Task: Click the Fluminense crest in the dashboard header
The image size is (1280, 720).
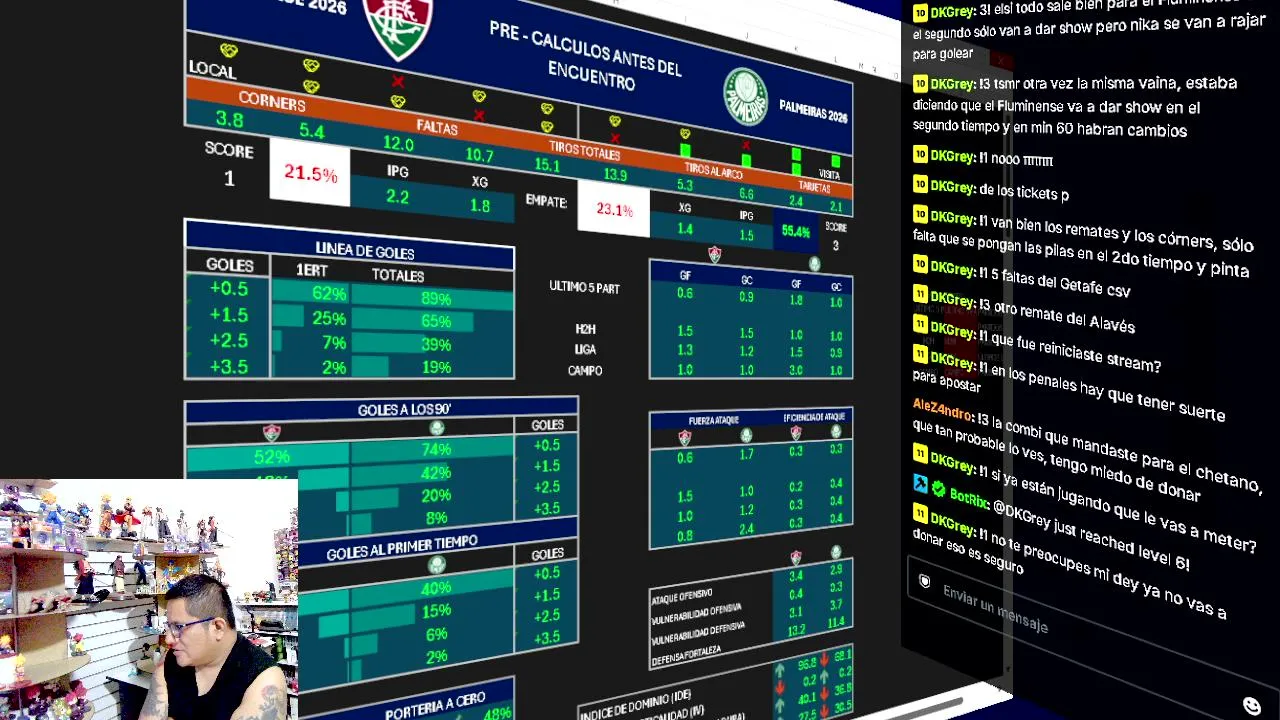Action: [398, 27]
